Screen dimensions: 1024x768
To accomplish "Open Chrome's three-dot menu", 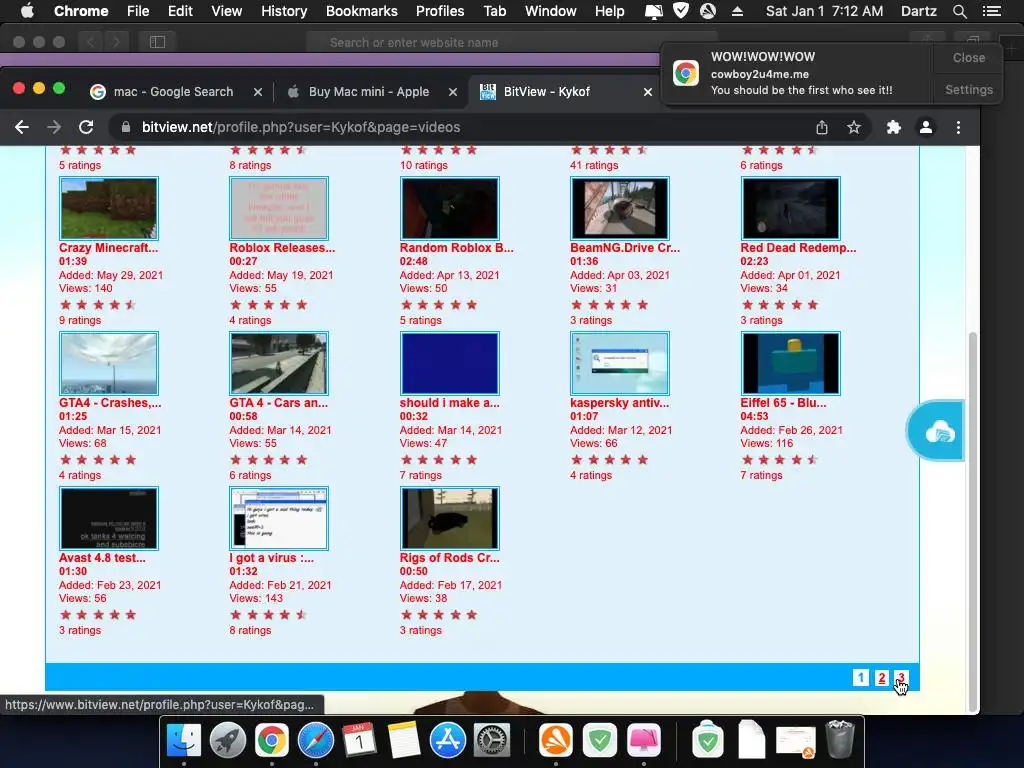I will click(958, 127).
